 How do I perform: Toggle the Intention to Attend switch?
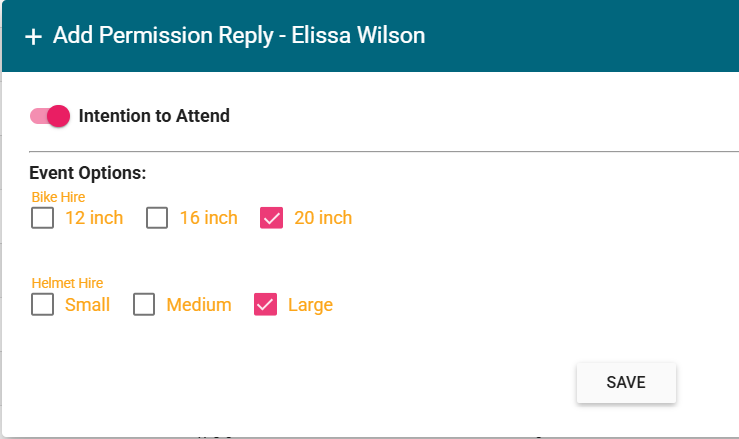pyautogui.click(x=50, y=116)
